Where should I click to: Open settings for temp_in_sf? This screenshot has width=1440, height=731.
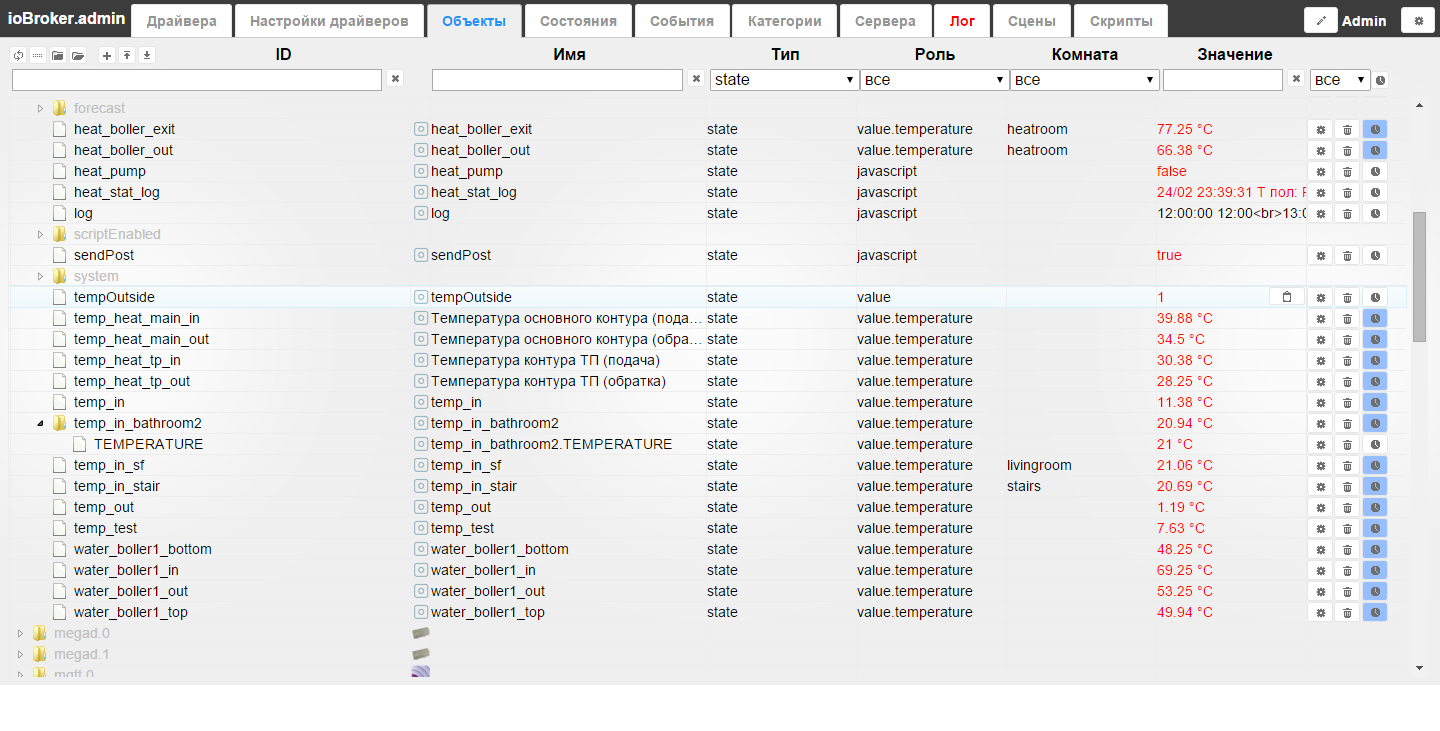click(1320, 465)
